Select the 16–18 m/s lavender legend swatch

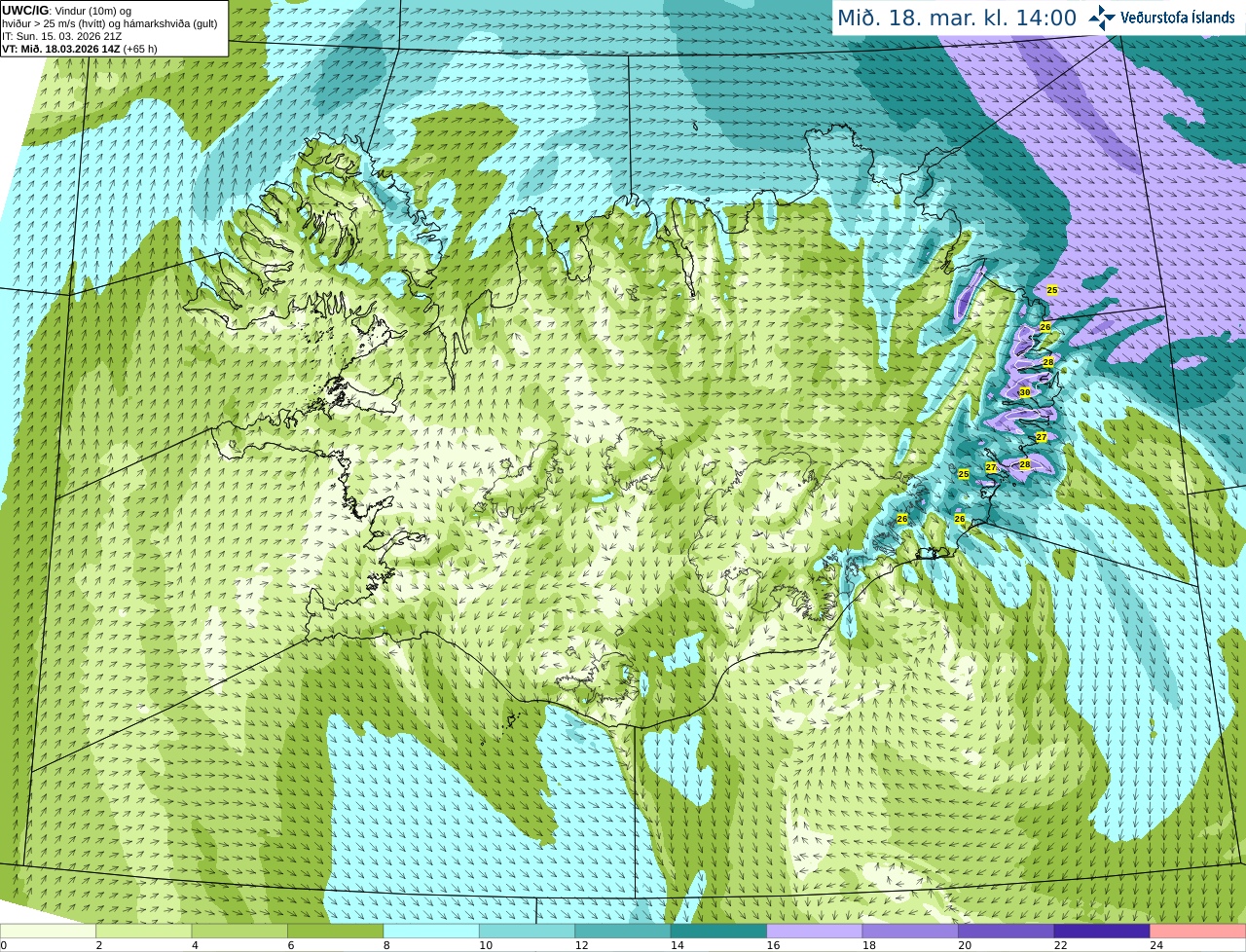tap(815, 931)
